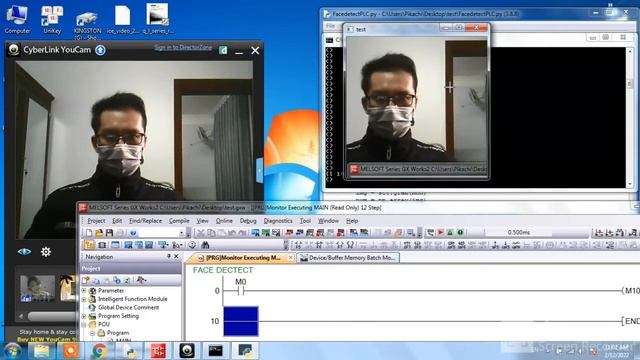Open the toolbar combo box dropdown arrow
Screen dimensions: 640x360
tap(182, 233)
